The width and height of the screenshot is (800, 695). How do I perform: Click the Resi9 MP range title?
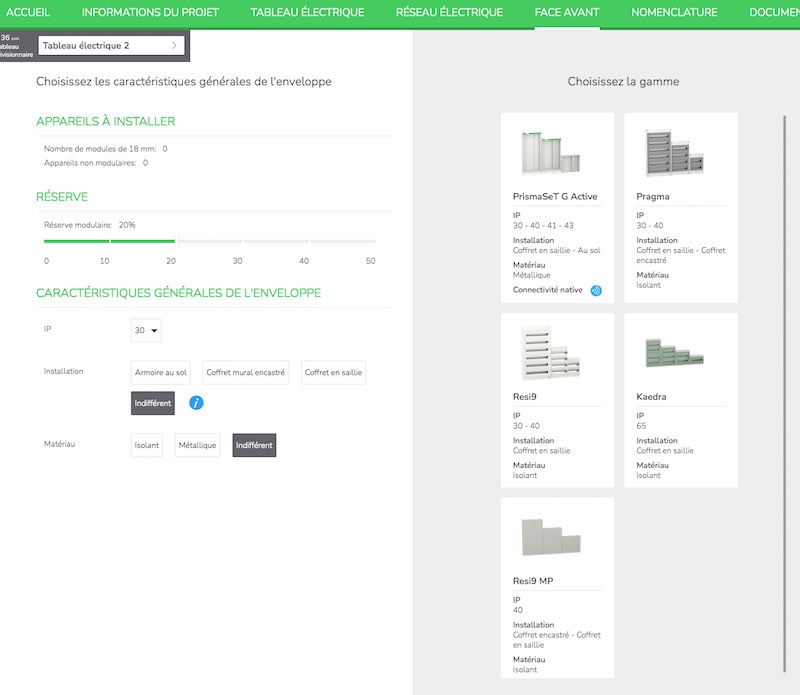pos(533,581)
